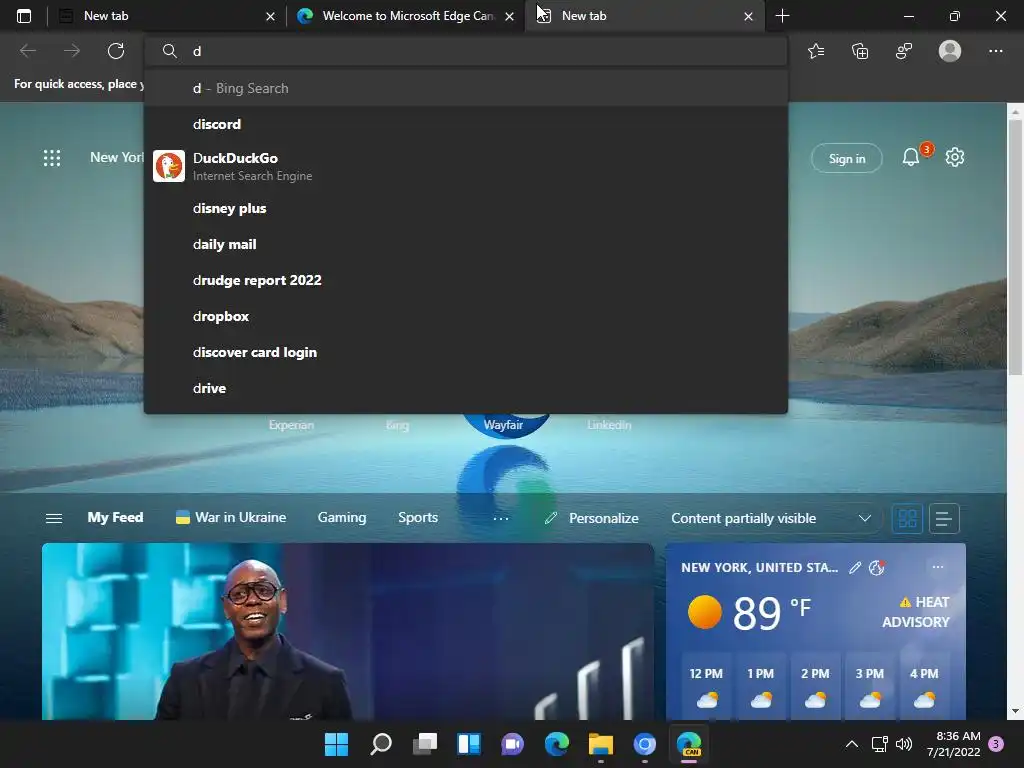Open the Favorites star icon
Screen dimensions: 1024x768
[816, 51]
